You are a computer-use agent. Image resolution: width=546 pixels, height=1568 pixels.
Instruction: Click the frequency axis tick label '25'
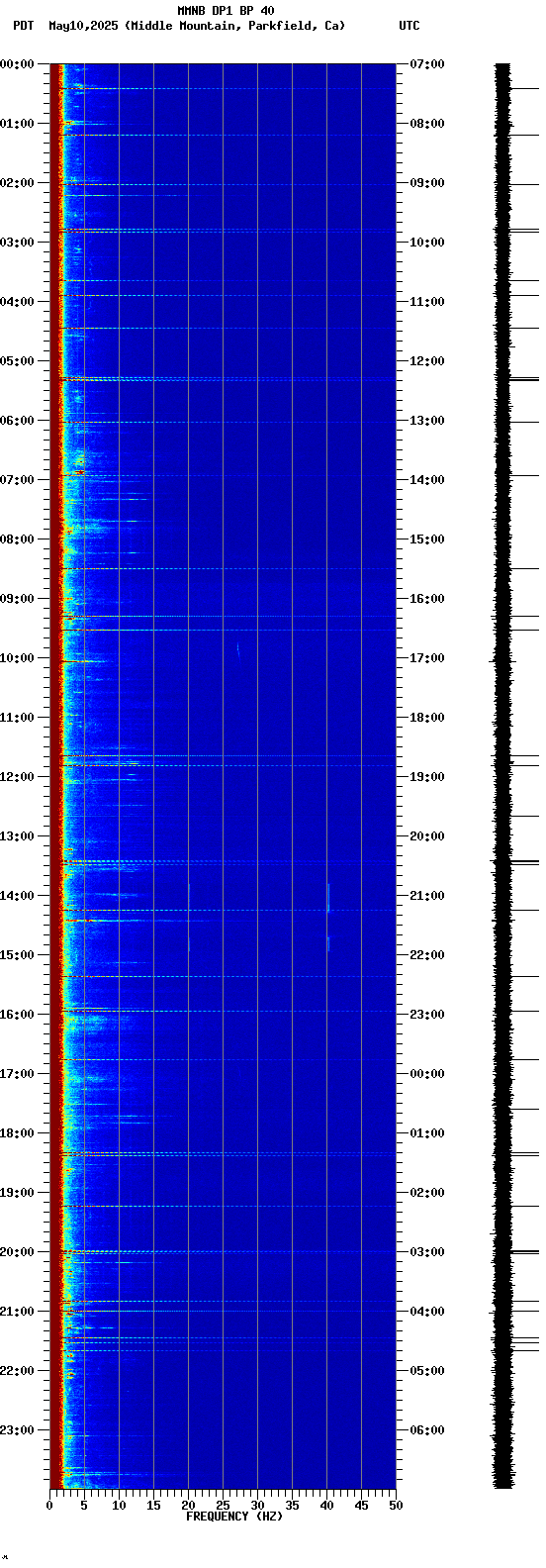click(x=223, y=1506)
